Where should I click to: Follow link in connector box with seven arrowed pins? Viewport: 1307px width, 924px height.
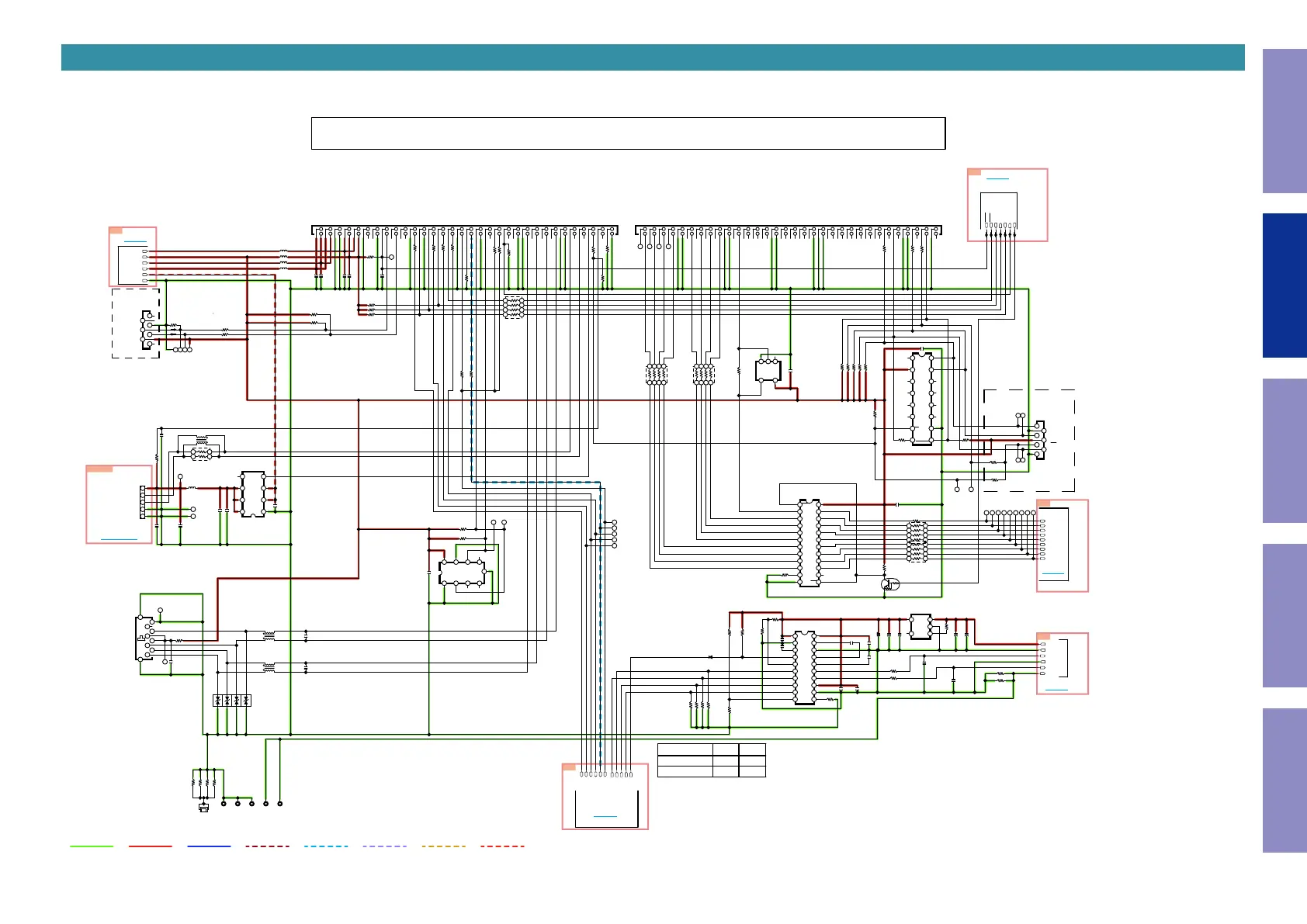point(997,179)
